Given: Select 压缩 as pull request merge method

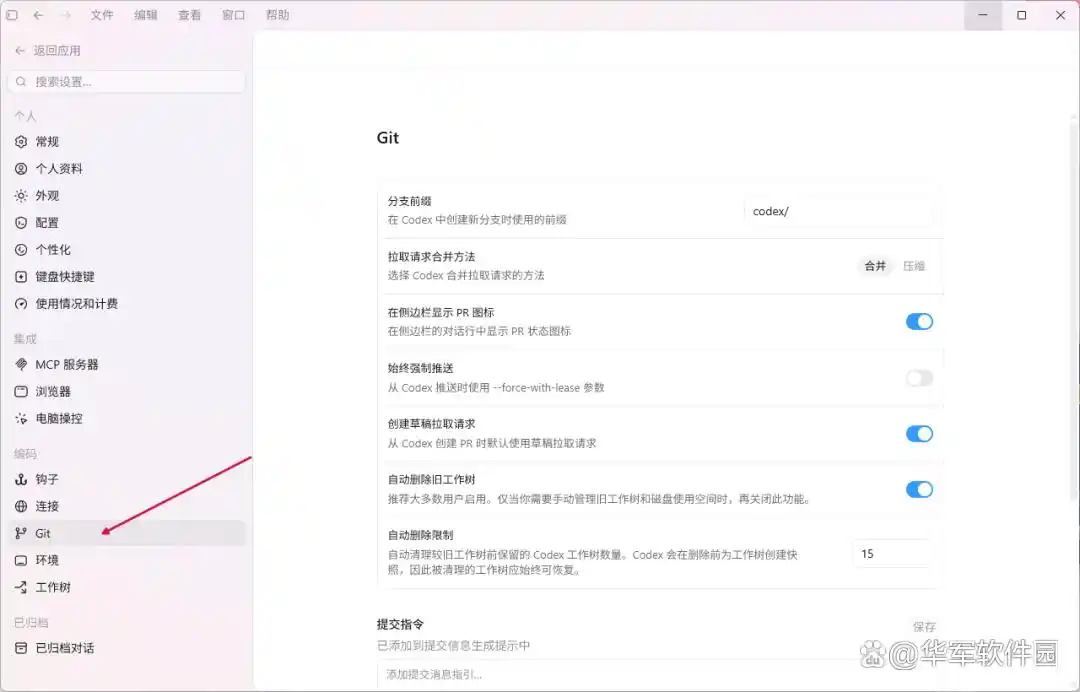Looking at the screenshot, I should tap(914, 266).
